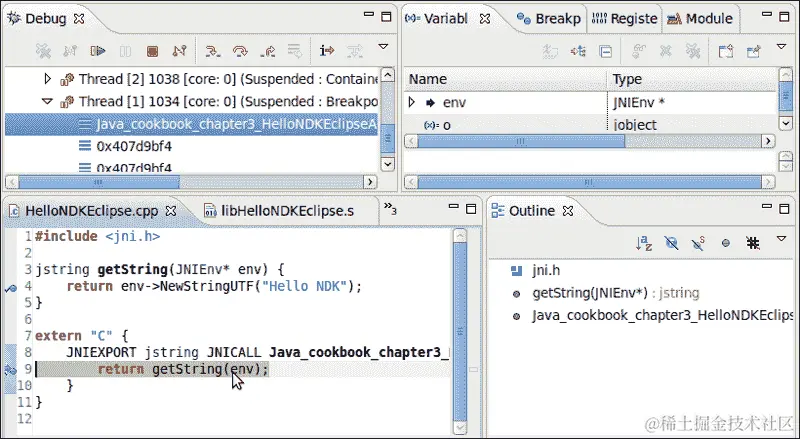Click Open New View icon in Variables toolbar
Image resolution: width=800 pixels, height=439 pixels.
coord(726,51)
